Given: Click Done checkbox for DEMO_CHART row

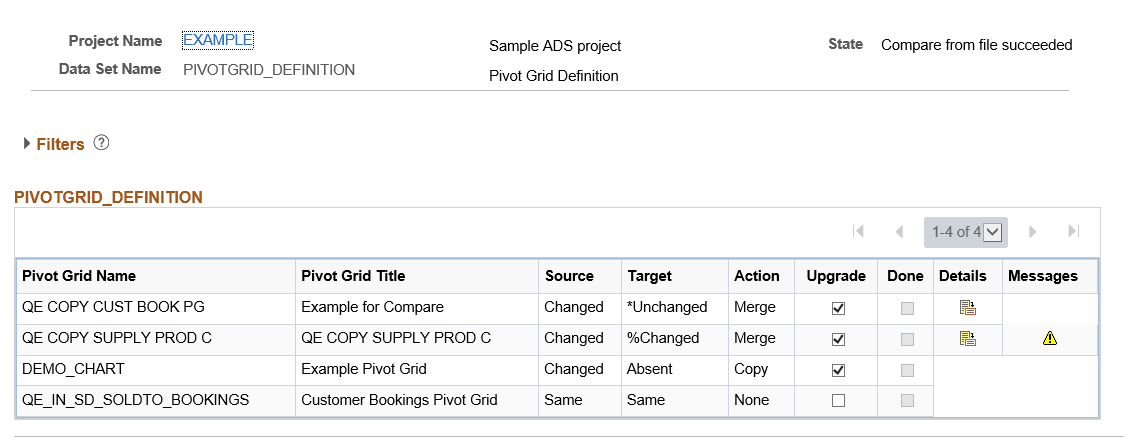Looking at the screenshot, I should pos(907,370).
